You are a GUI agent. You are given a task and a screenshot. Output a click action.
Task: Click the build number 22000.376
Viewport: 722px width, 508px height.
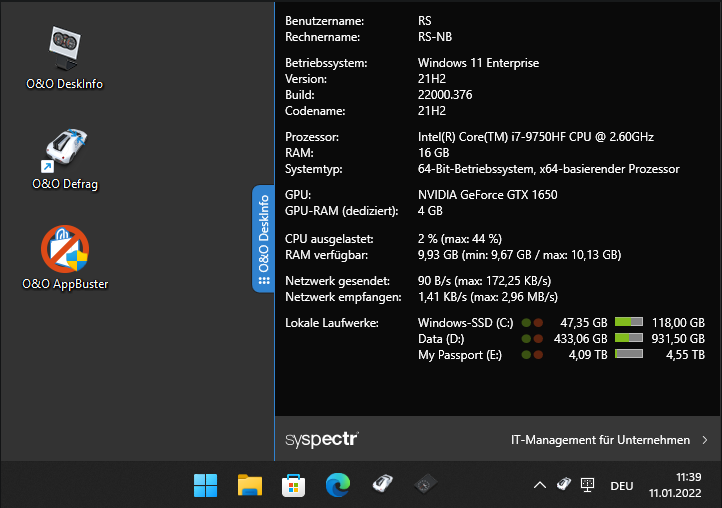445,95
